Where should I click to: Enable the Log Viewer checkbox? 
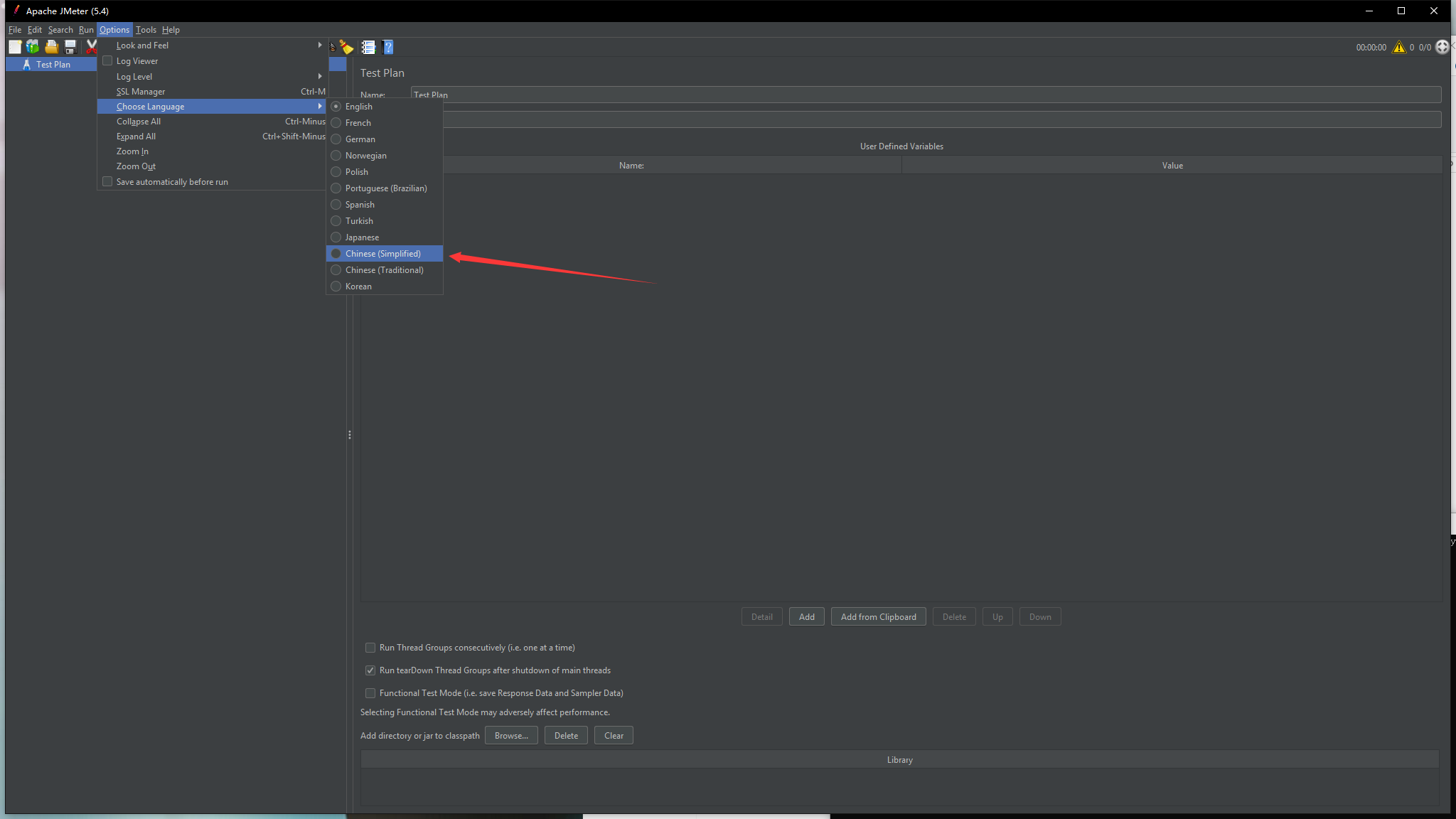(x=108, y=61)
